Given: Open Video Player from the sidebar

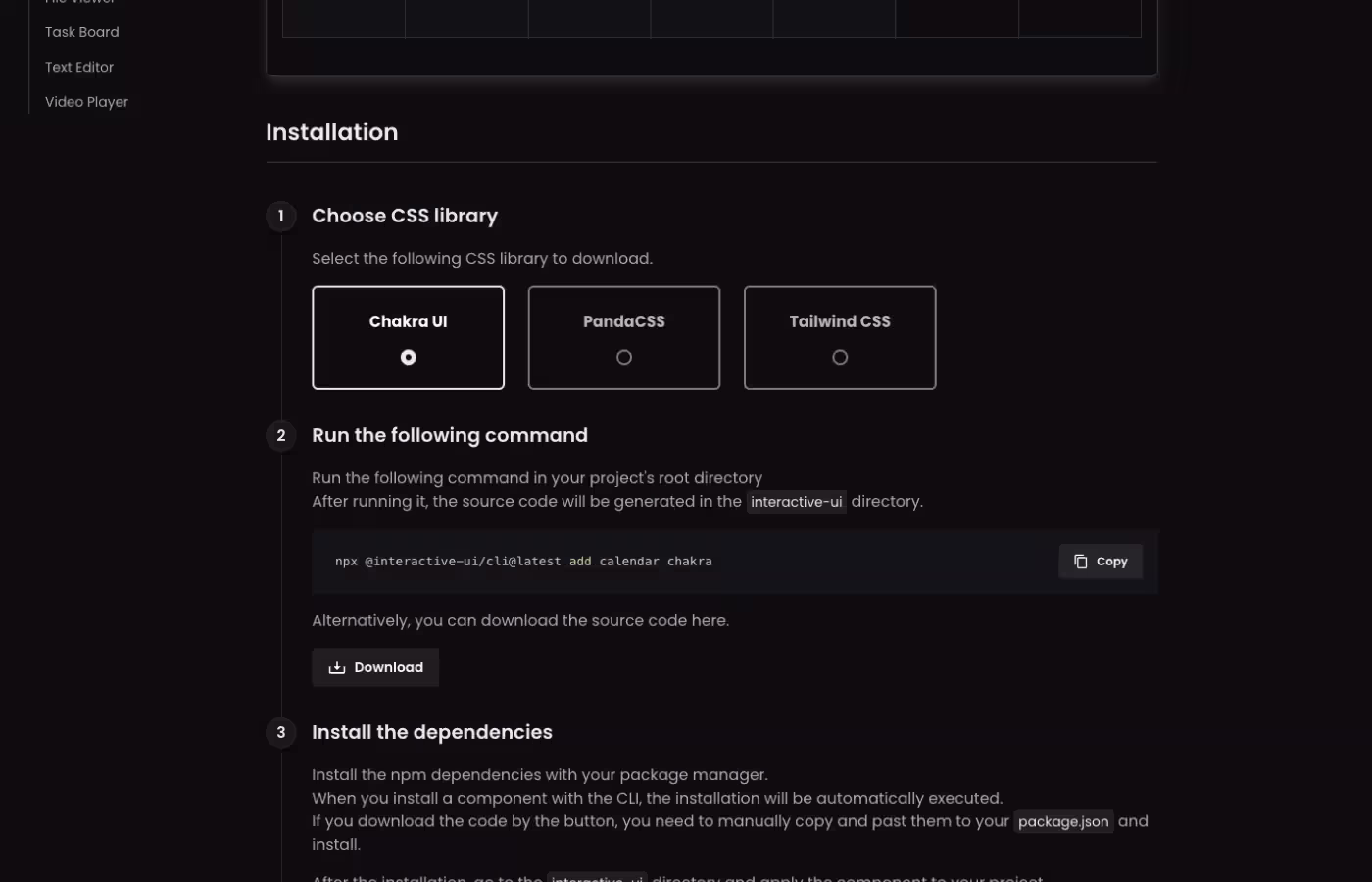Looking at the screenshot, I should [86, 101].
